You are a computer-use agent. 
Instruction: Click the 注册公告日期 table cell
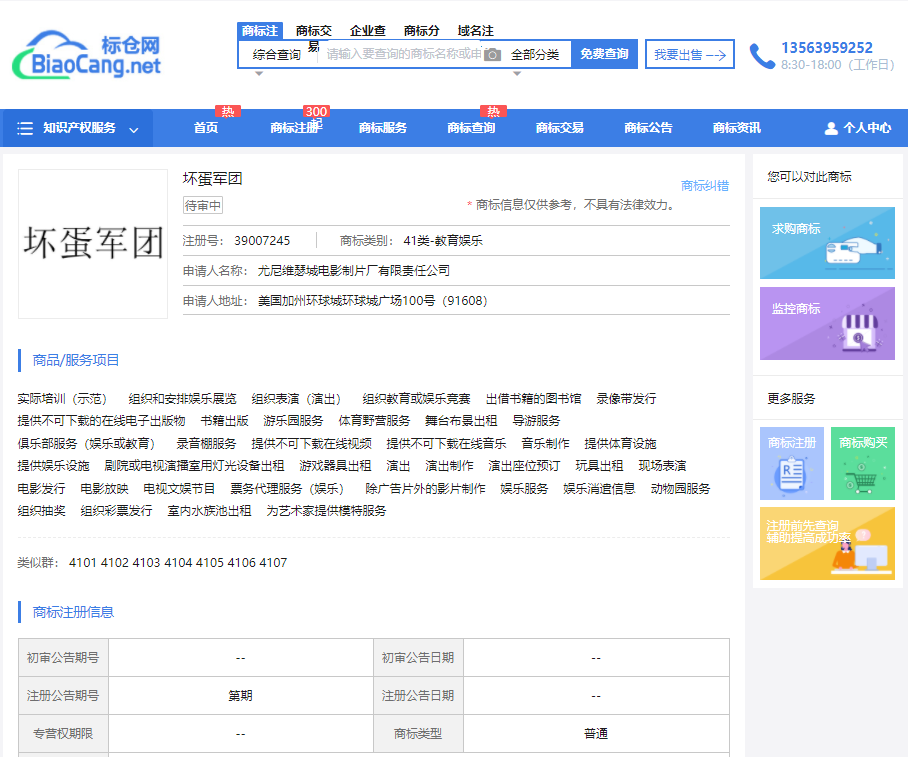tap(418, 696)
